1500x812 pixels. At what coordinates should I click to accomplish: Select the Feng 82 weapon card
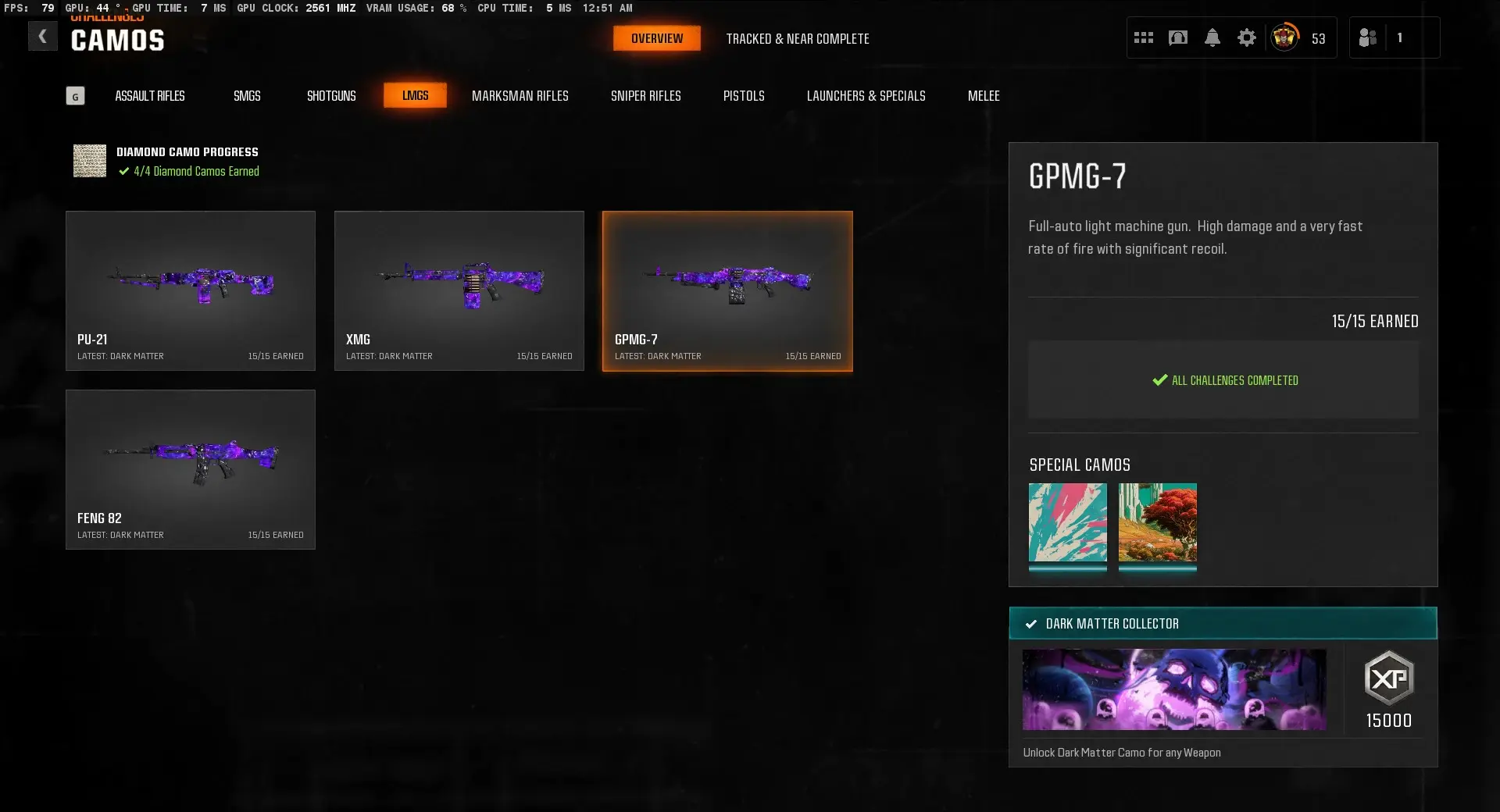coord(191,469)
